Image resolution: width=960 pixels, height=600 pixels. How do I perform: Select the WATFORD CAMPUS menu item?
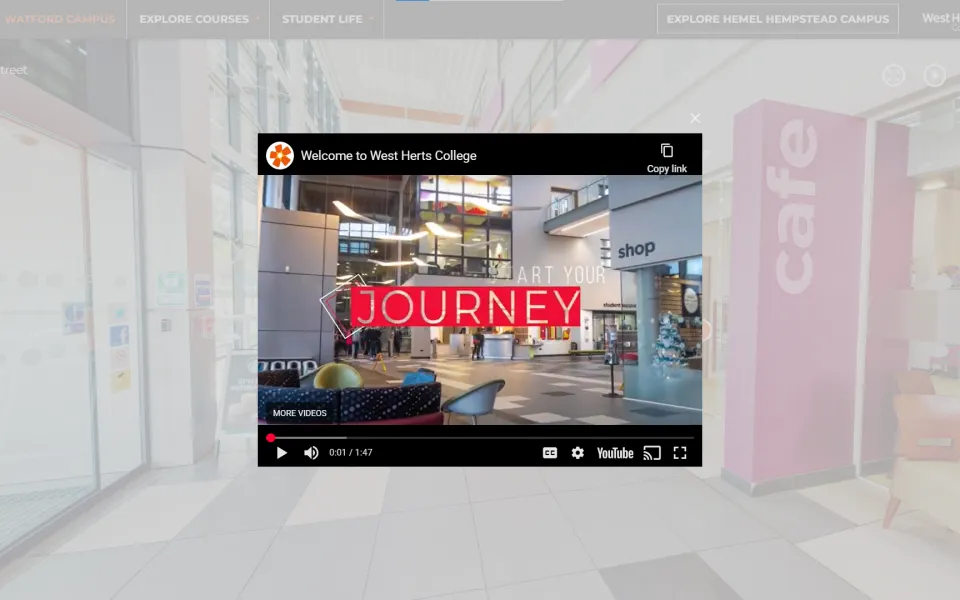(x=60, y=18)
